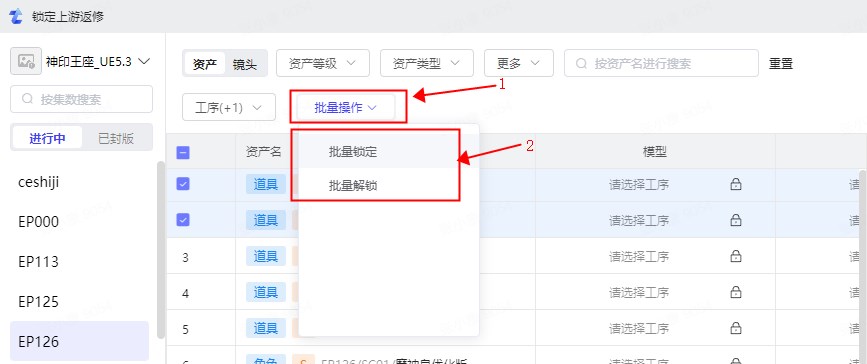Click row number 3
867x364 pixels.
tap(185, 257)
